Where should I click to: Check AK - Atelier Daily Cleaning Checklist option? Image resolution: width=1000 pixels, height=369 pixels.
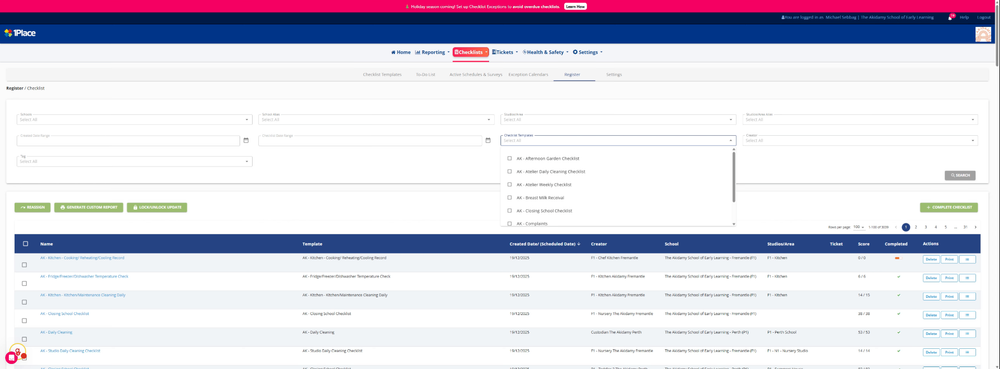coord(510,171)
